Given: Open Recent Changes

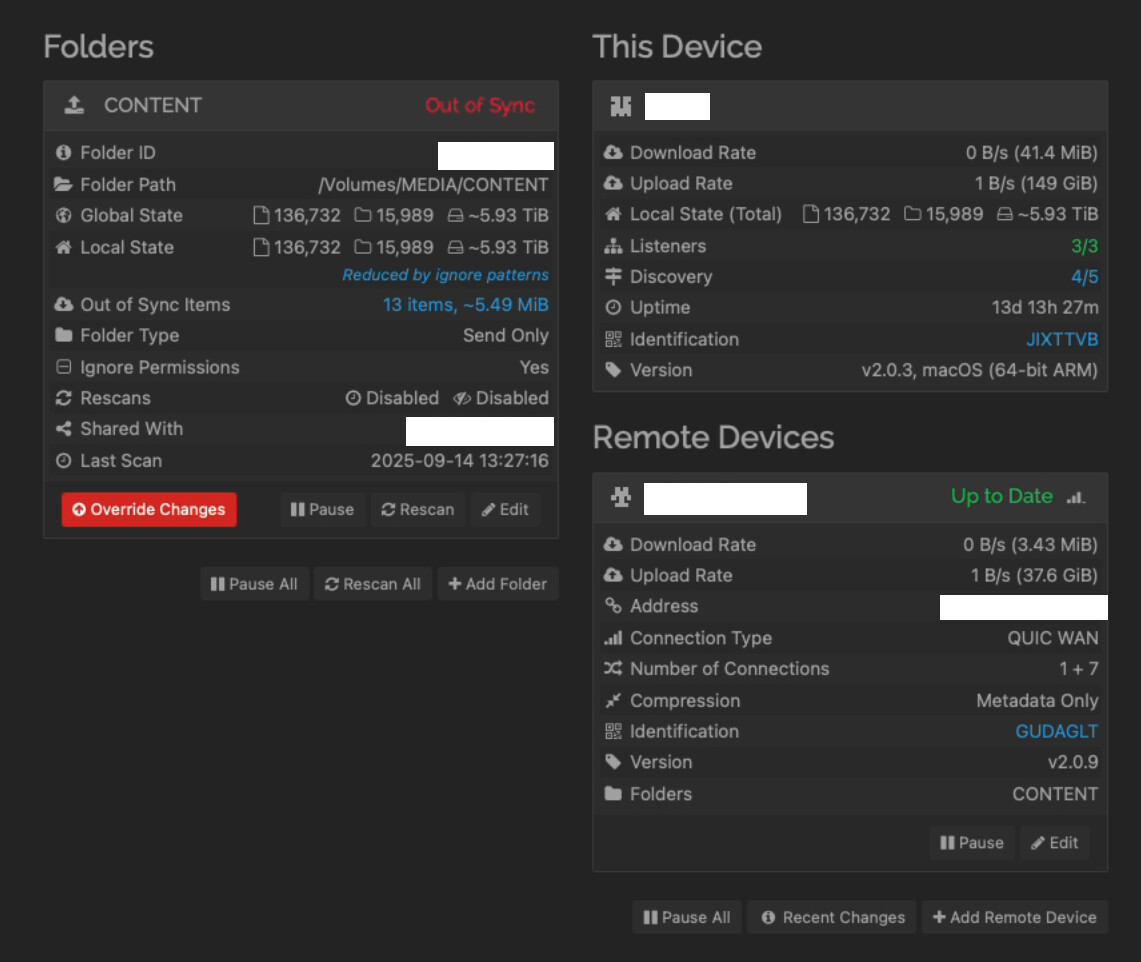Looking at the screenshot, I should point(832,917).
